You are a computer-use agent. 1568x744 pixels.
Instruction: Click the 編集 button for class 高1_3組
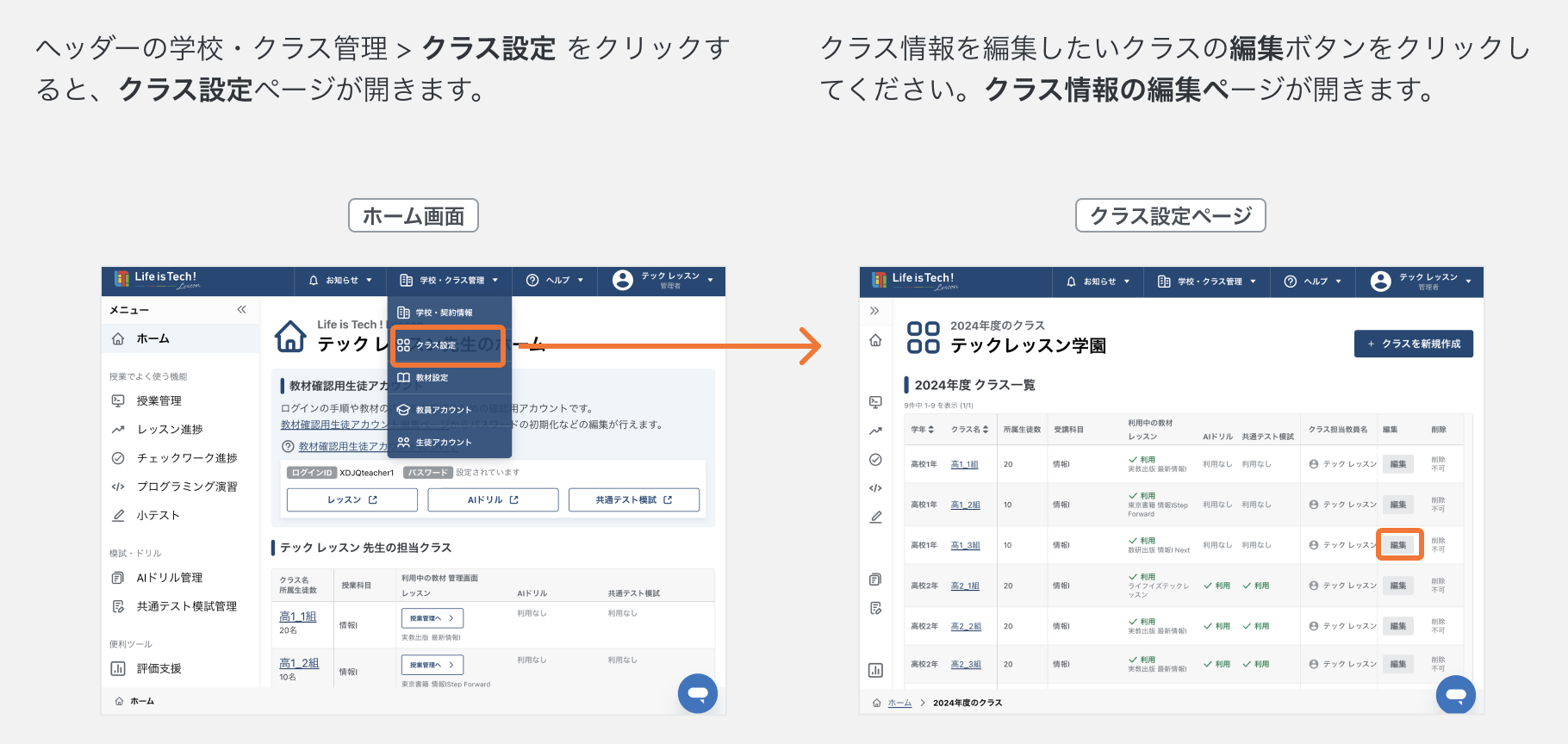[1398, 545]
